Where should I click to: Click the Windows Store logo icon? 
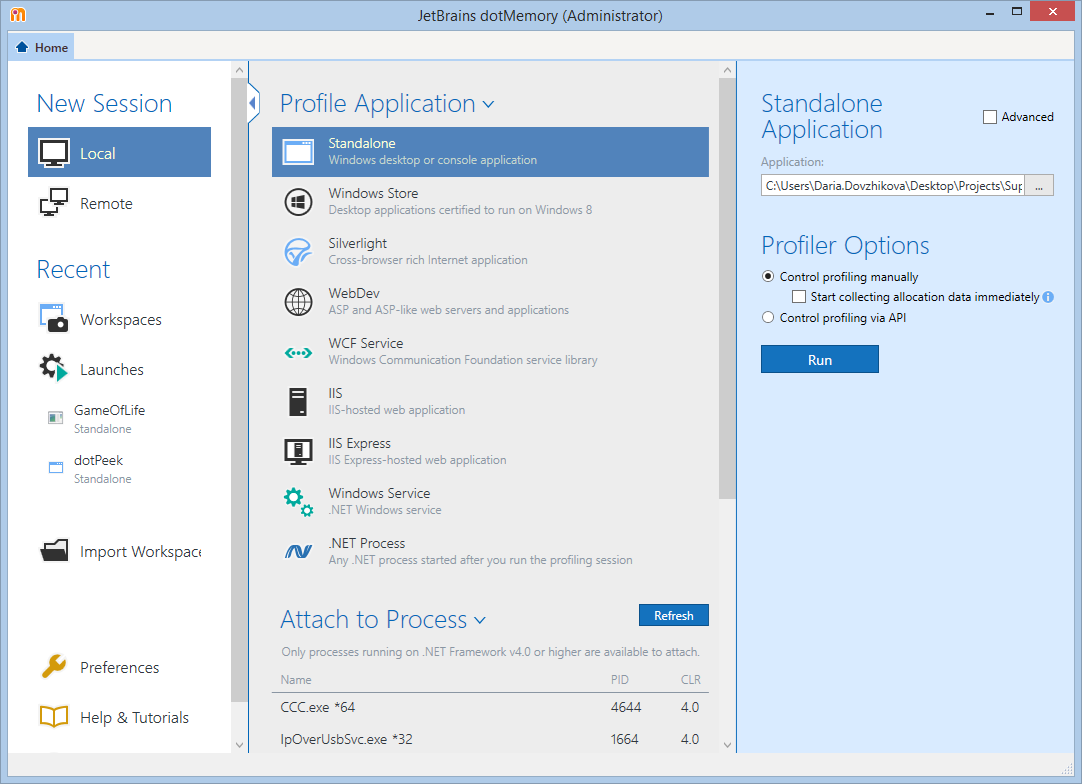(299, 202)
